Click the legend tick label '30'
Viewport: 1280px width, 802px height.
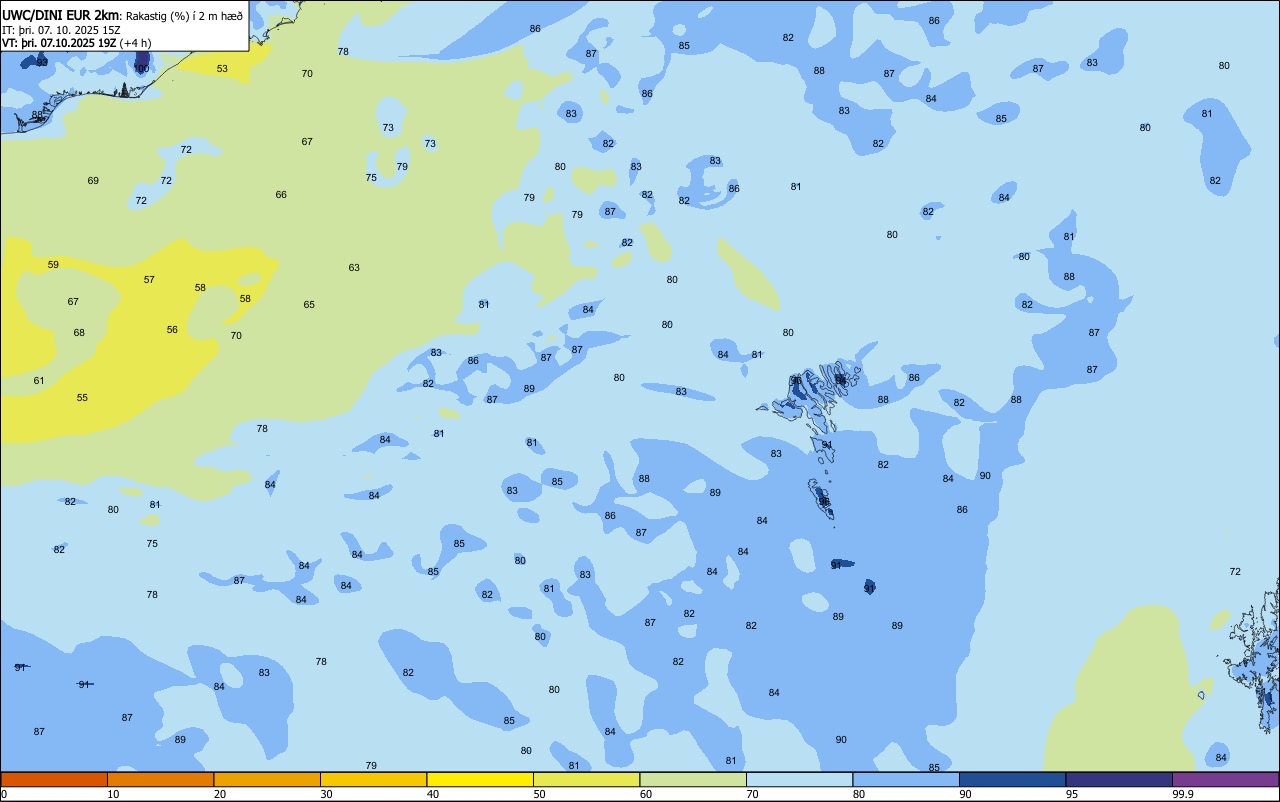click(327, 794)
